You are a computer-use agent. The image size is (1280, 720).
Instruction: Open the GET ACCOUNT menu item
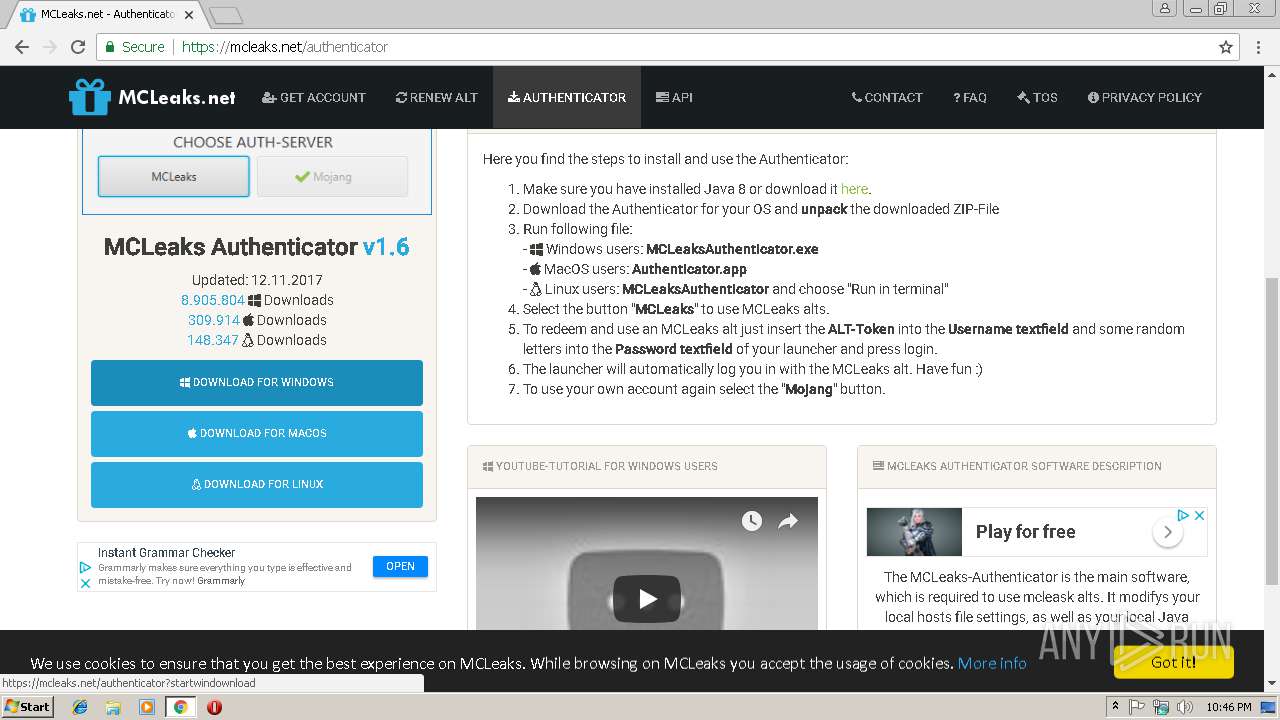314,97
